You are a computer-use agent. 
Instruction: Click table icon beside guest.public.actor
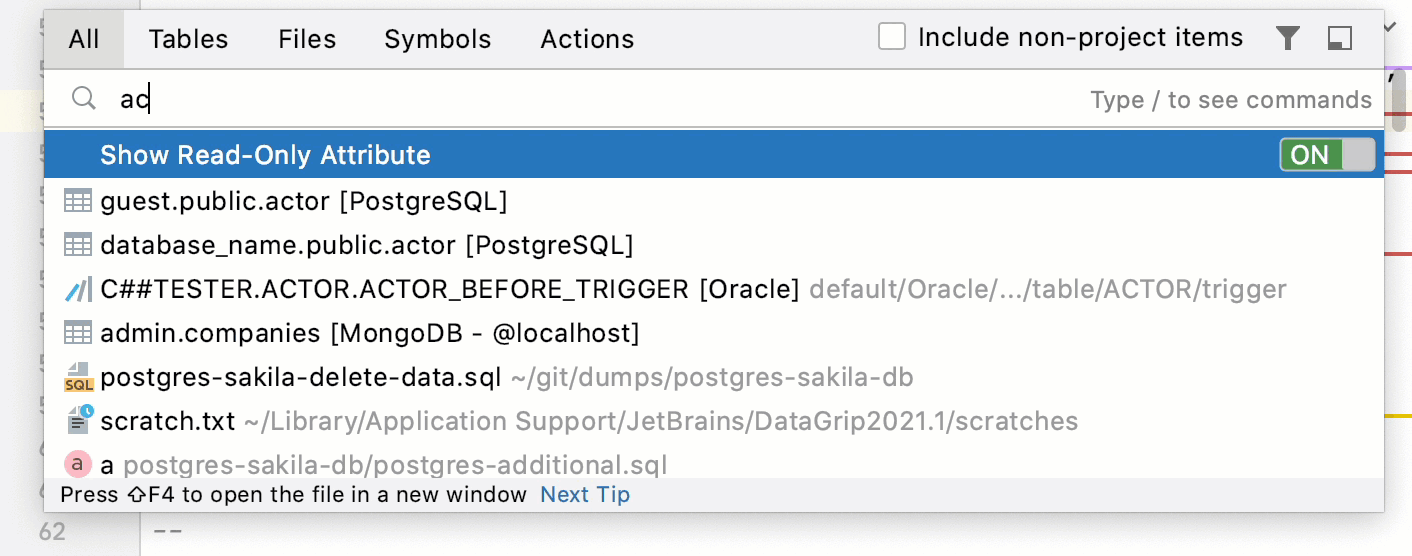(77, 201)
